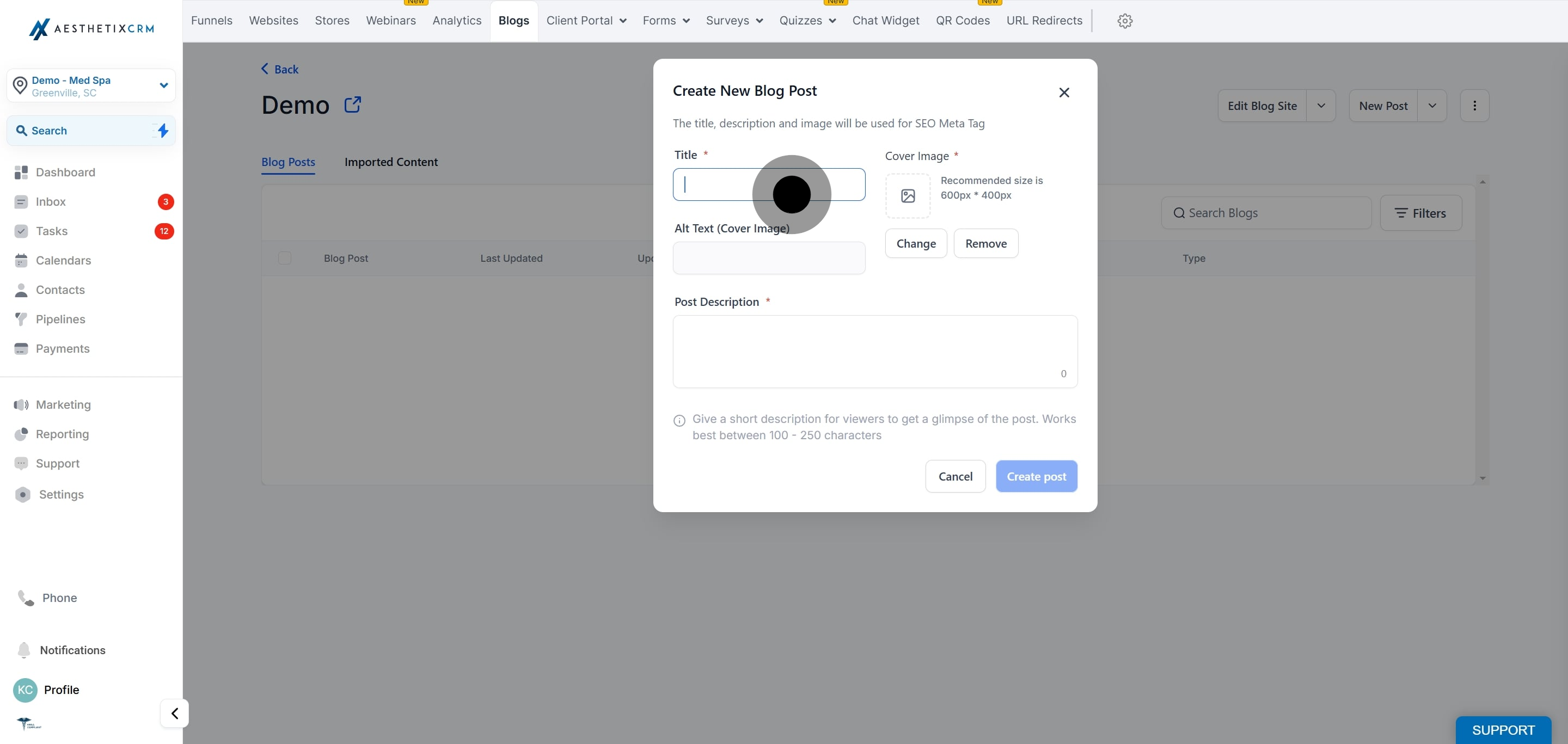Expand the Edit Blog Site dropdown arrow
The image size is (1568, 744).
1320,106
